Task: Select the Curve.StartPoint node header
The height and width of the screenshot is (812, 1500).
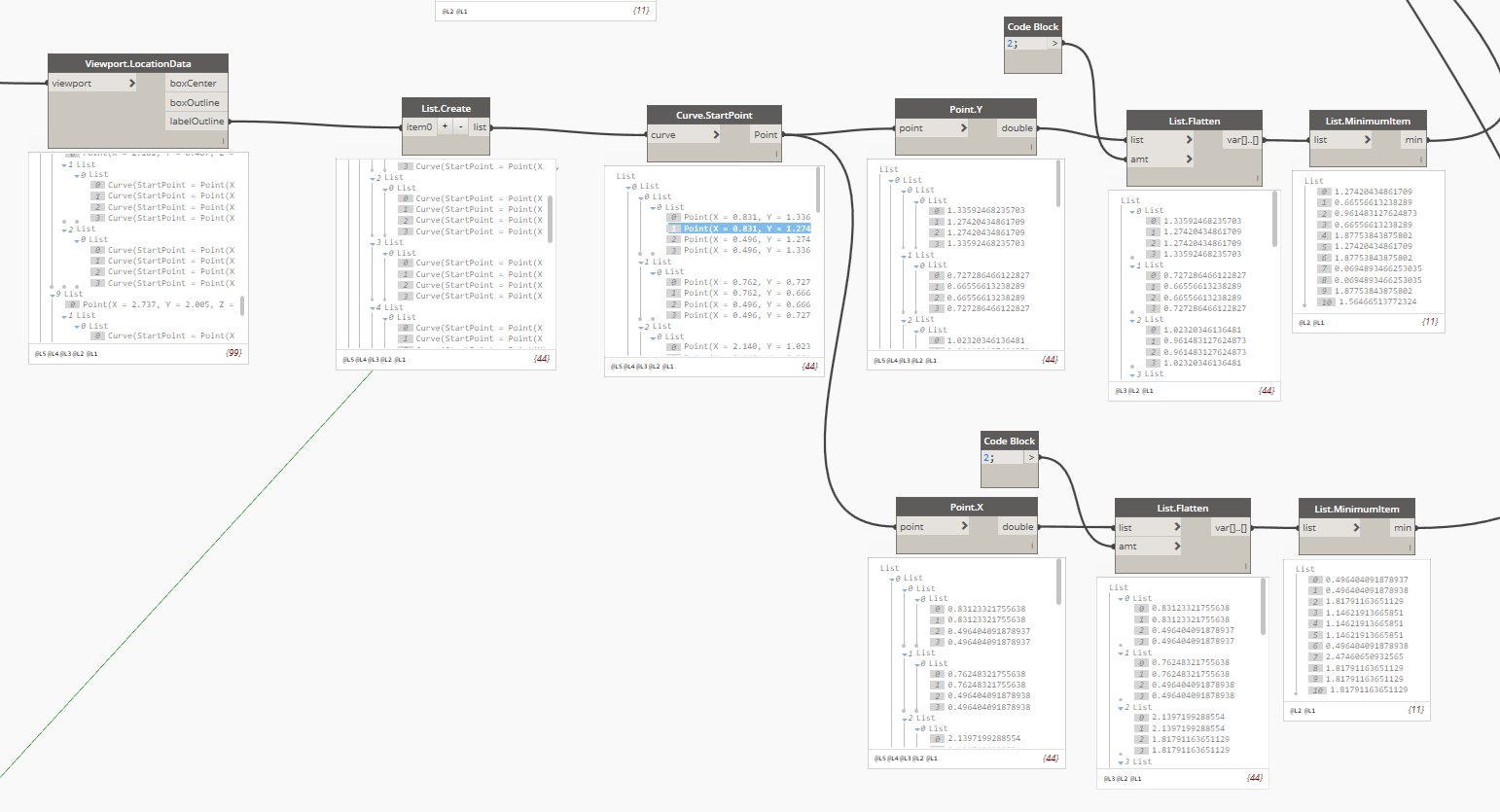Action: [714, 115]
